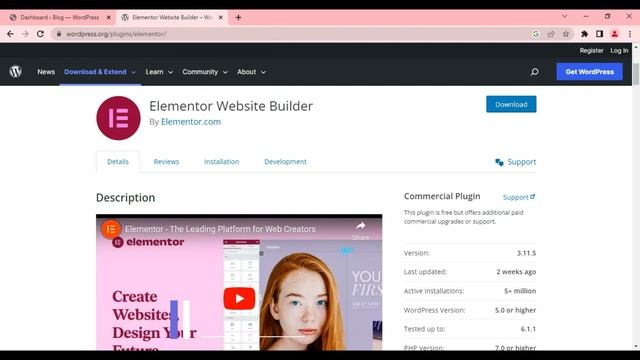Click the Register link
640x360 pixels.
[591, 51]
